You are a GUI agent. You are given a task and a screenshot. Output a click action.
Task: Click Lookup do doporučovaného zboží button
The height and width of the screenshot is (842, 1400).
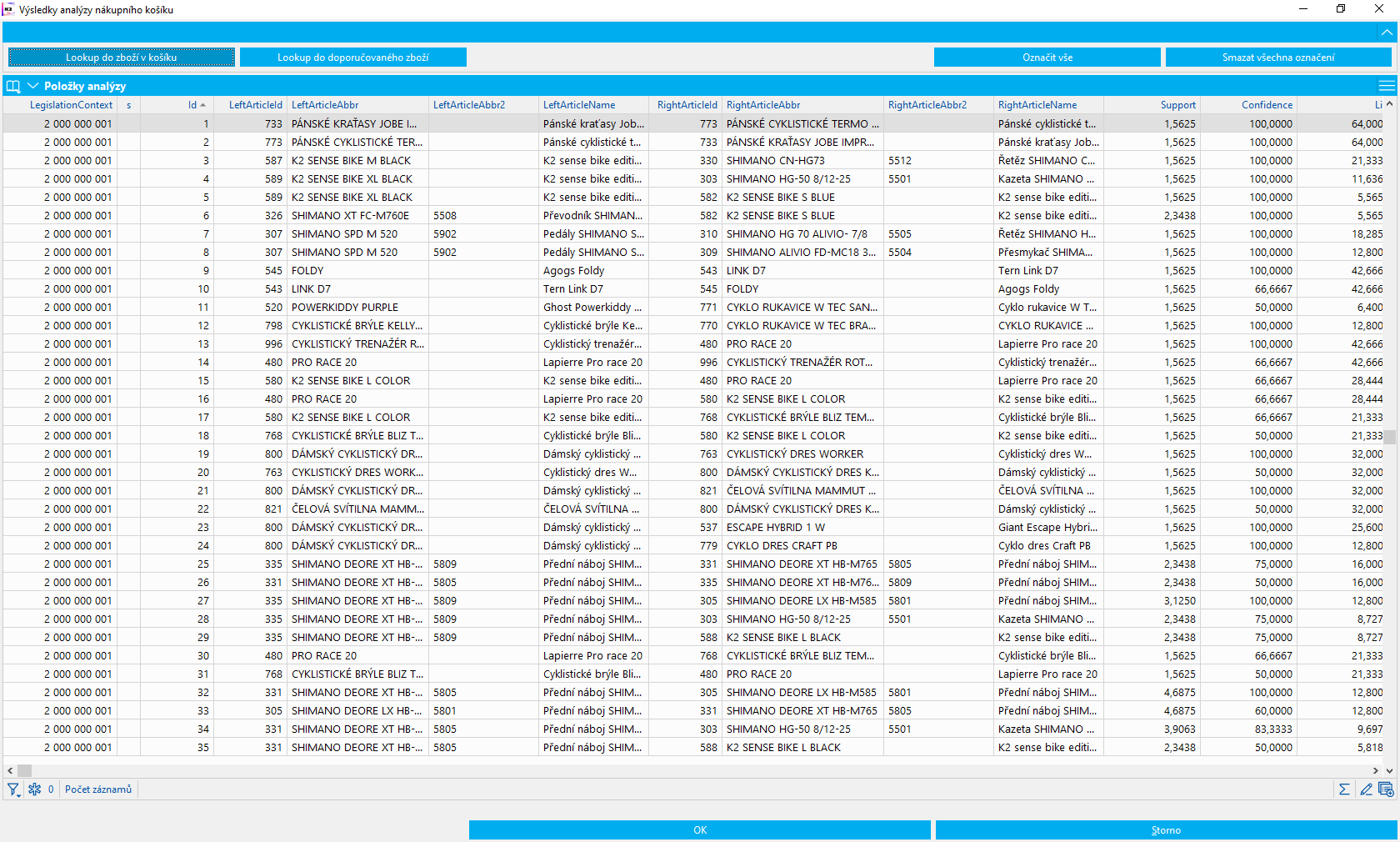353,58
